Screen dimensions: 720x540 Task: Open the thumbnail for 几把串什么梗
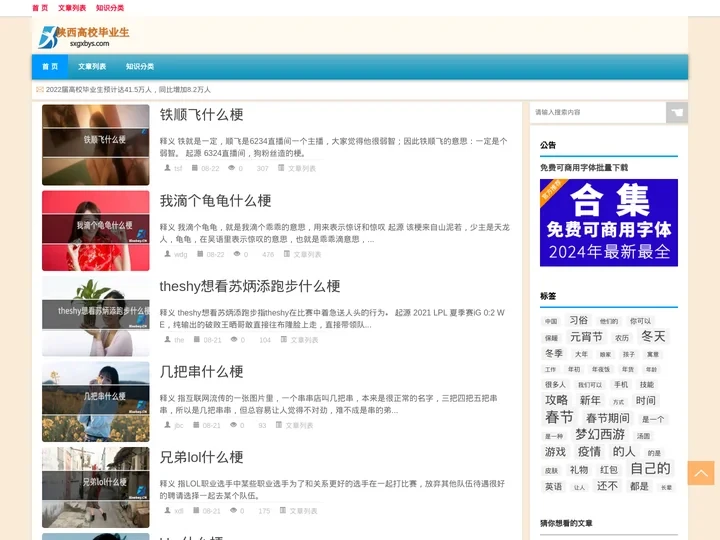[x=96, y=402]
